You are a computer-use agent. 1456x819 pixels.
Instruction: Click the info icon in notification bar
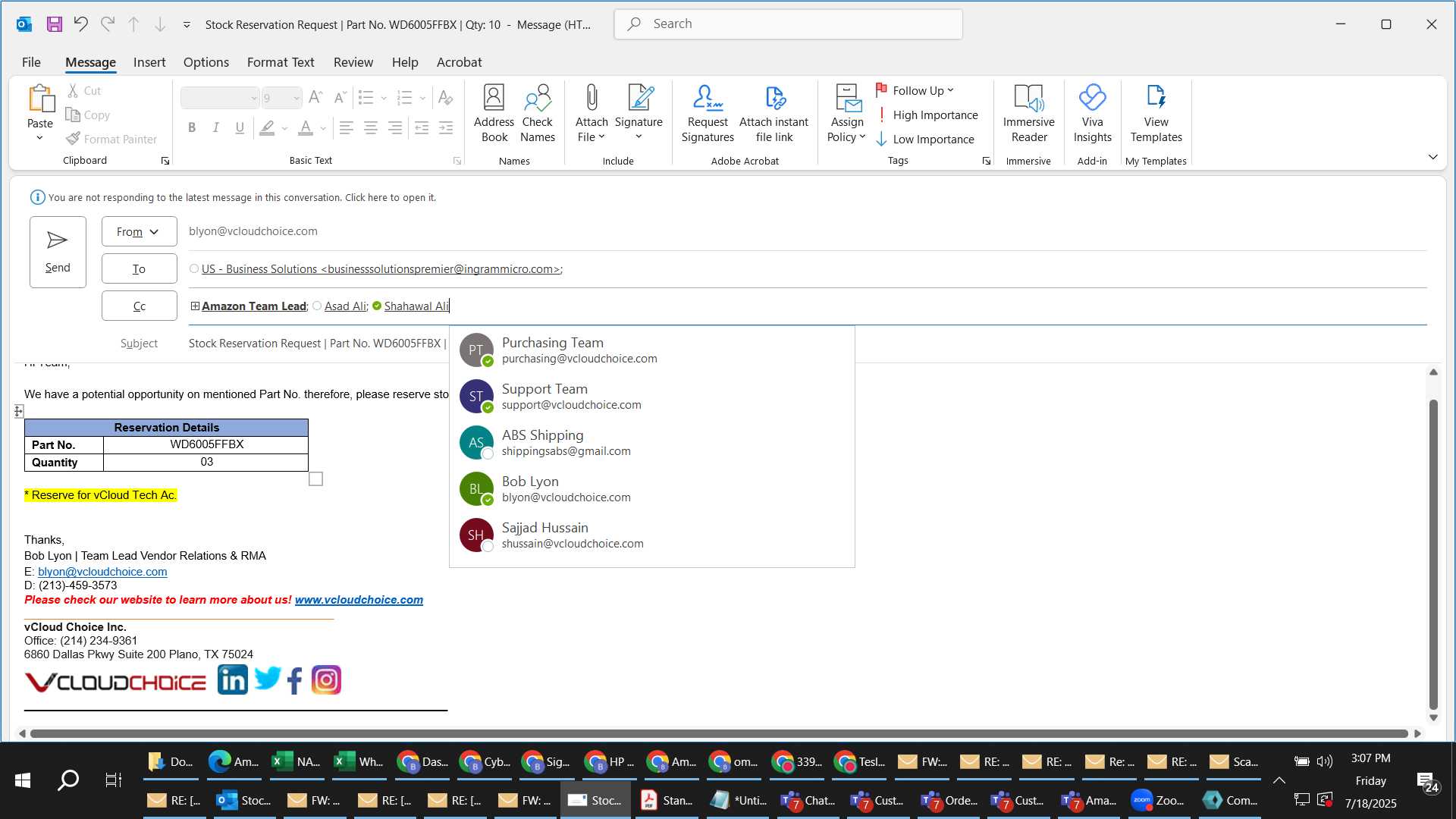click(x=37, y=197)
